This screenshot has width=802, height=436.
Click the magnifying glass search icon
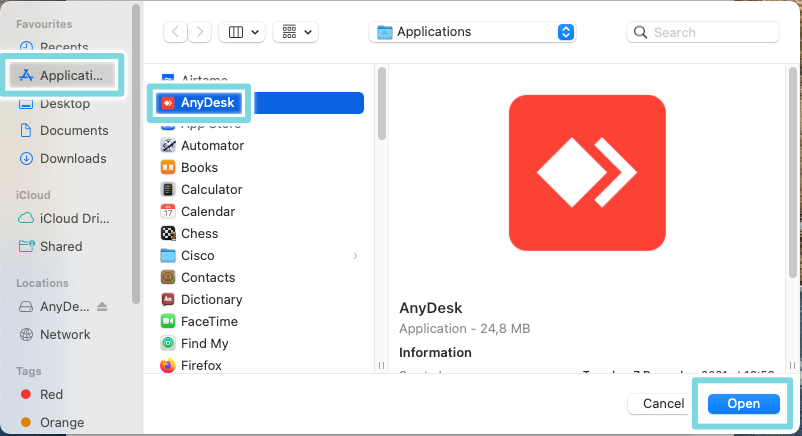click(640, 32)
